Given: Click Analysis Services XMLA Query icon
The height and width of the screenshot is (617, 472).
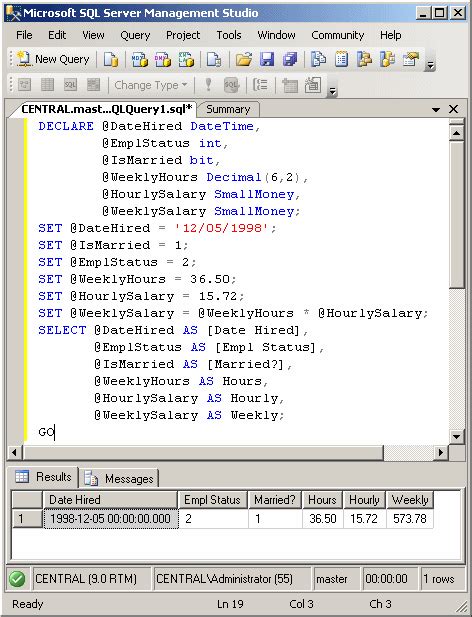Looking at the screenshot, I should click(x=186, y=60).
